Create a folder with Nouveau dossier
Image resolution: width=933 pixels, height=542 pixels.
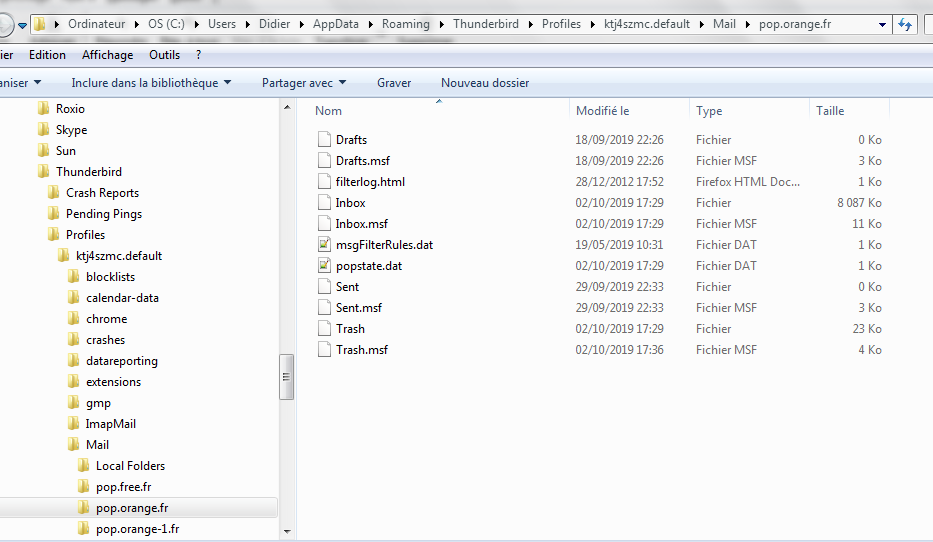(x=485, y=83)
